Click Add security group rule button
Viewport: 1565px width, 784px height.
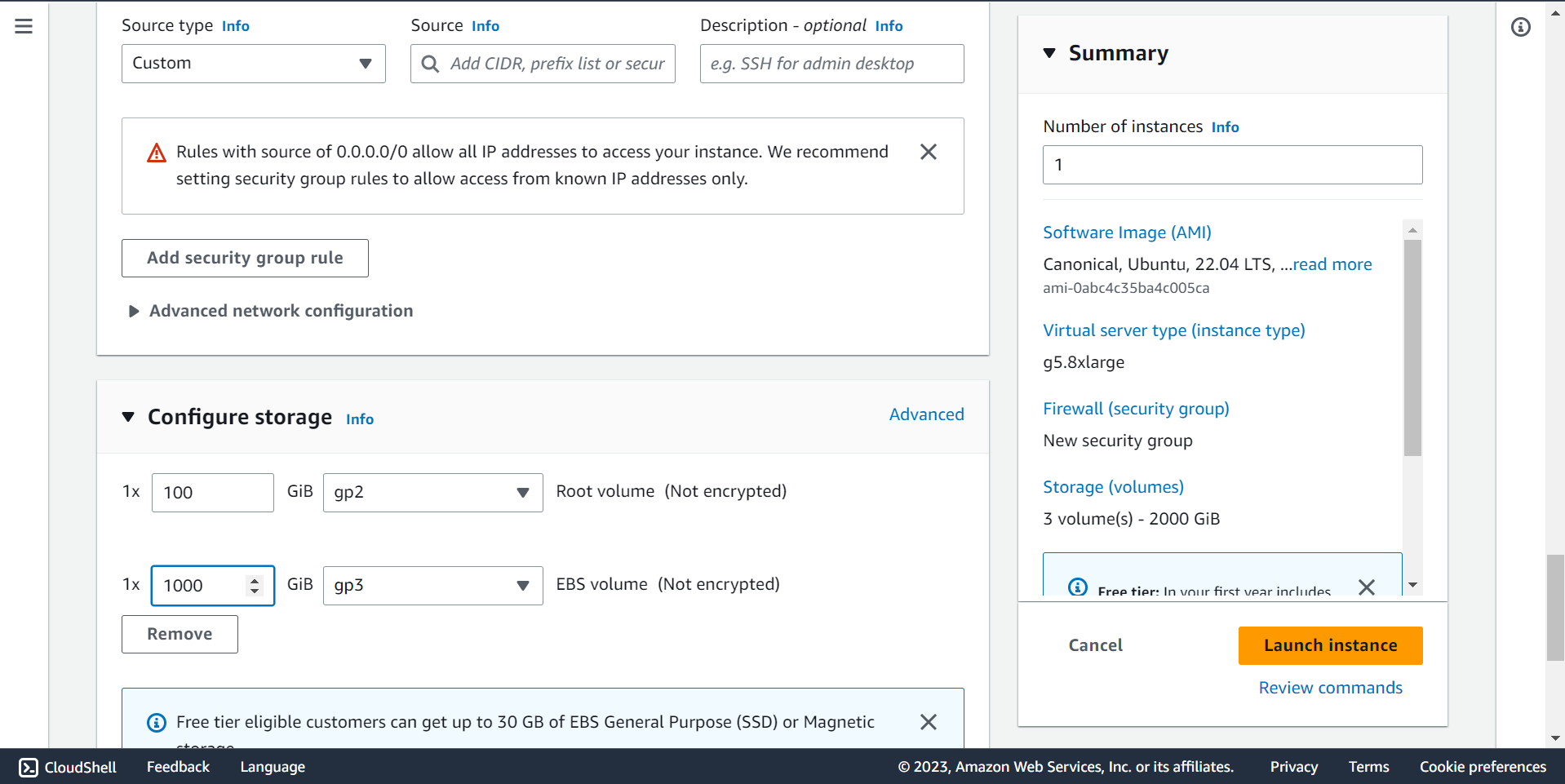coord(245,258)
